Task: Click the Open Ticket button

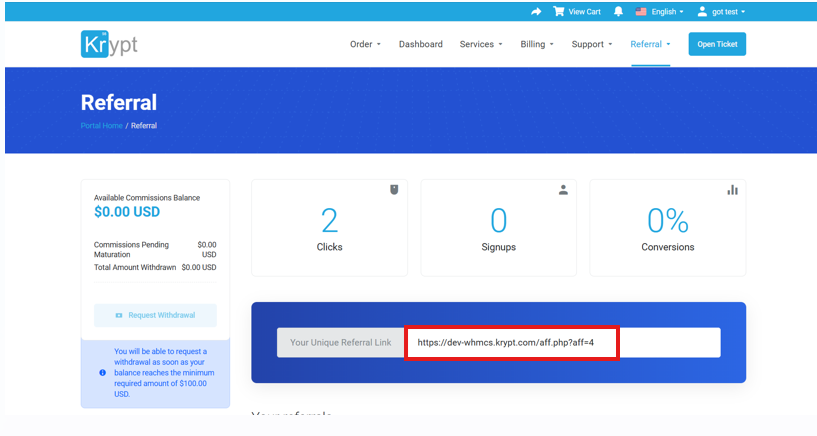Action: [717, 44]
